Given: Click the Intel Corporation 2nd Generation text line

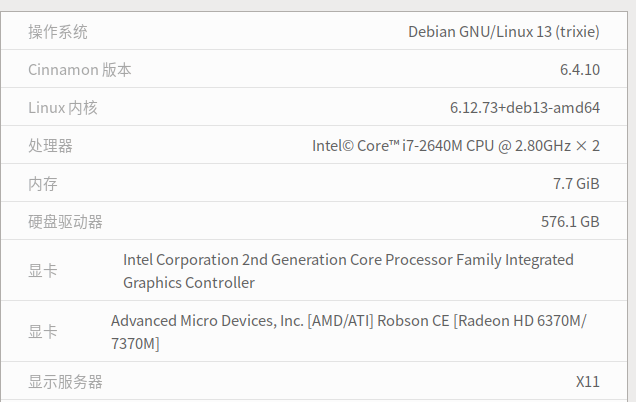Looking at the screenshot, I should tap(348, 260).
